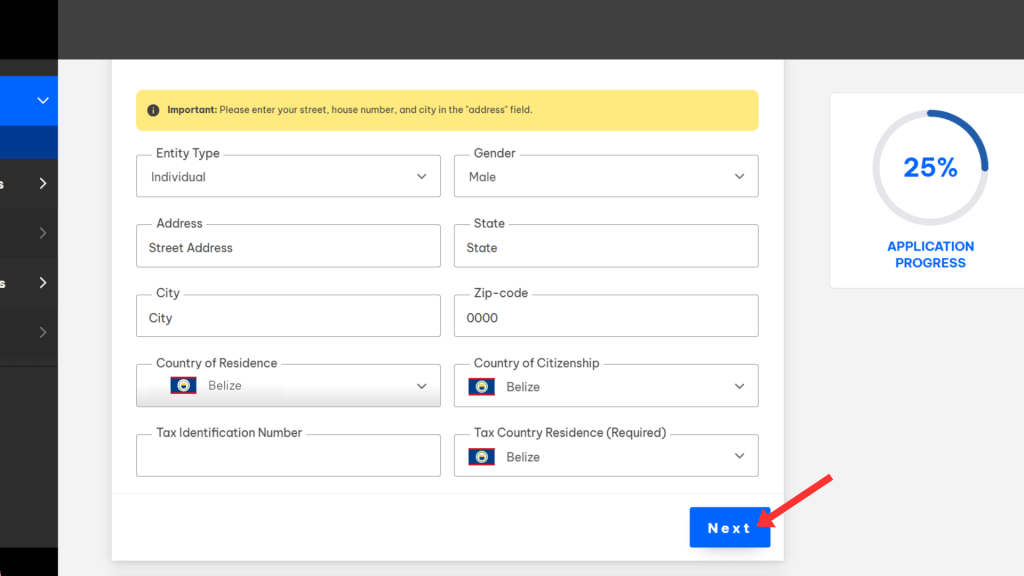Screen dimensions: 1024x576
Task: Expand the Country of Residence selector
Action: [x=420, y=385]
